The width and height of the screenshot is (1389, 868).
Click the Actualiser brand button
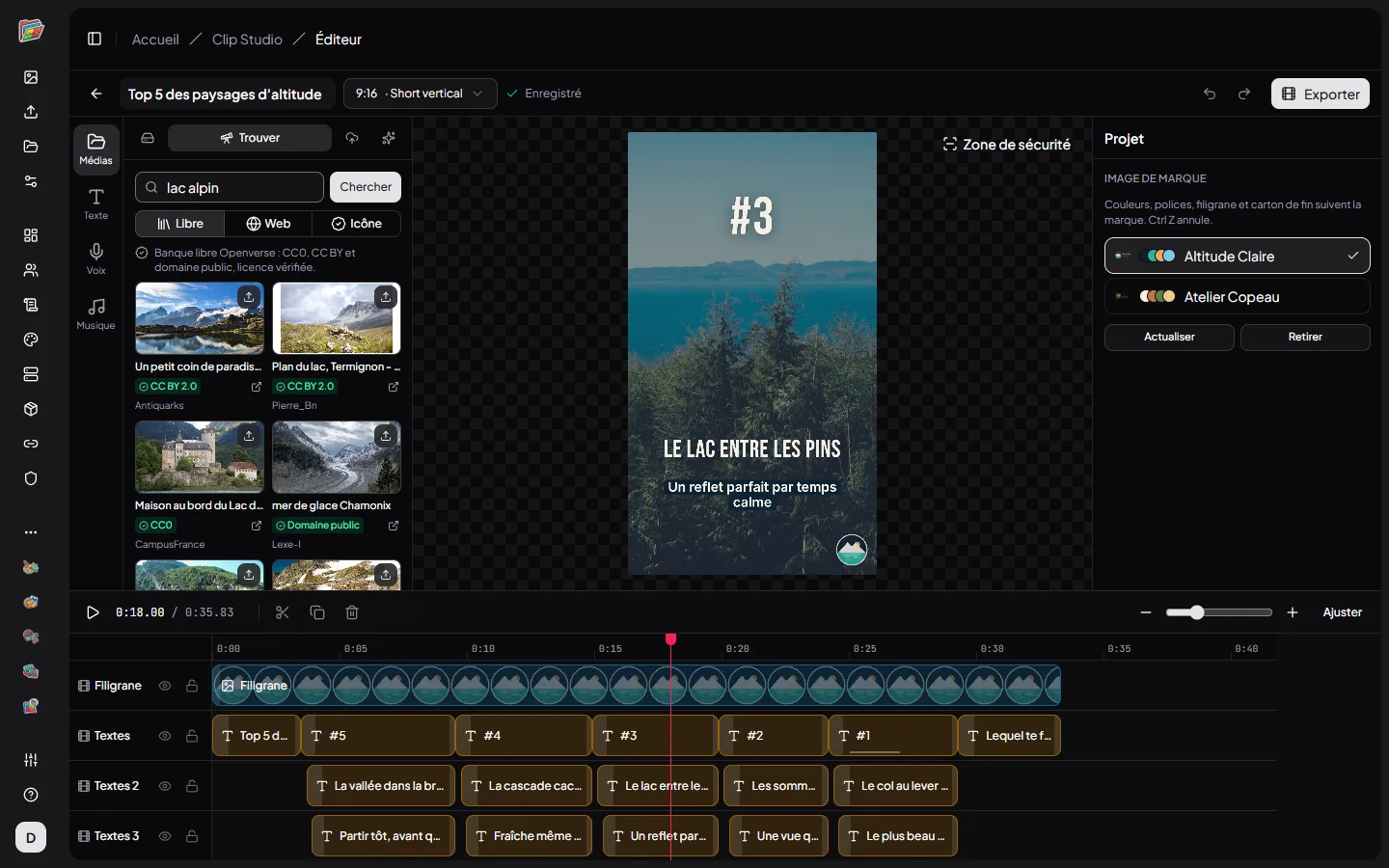(1169, 338)
